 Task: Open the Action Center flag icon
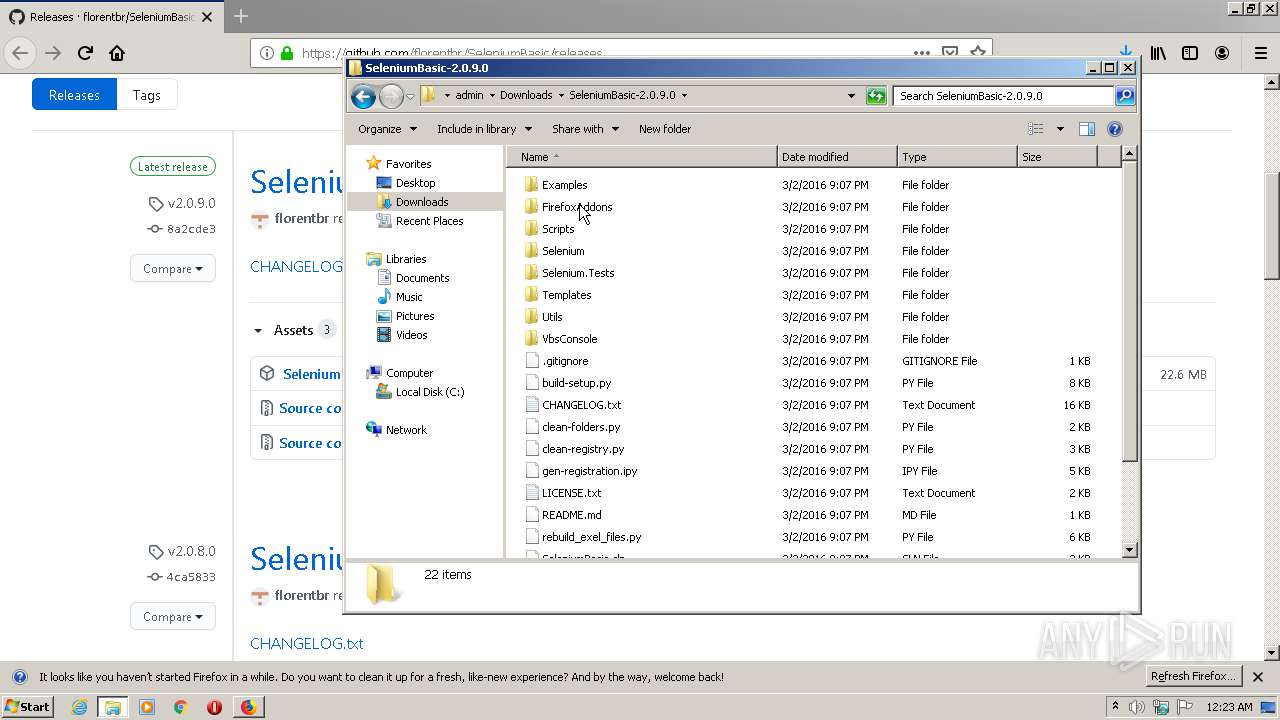point(1185,707)
